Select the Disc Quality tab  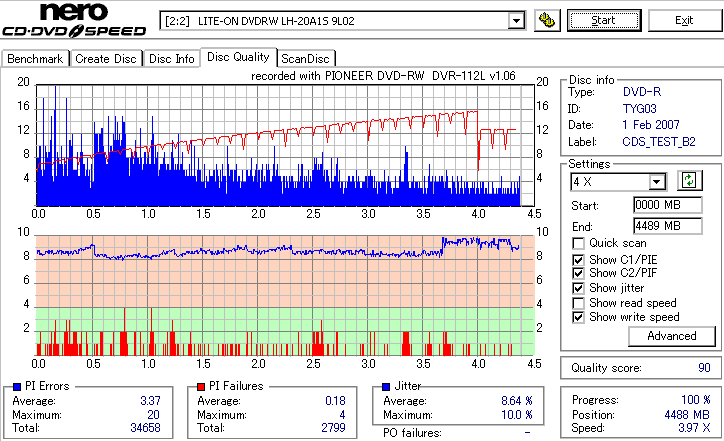[x=238, y=57]
